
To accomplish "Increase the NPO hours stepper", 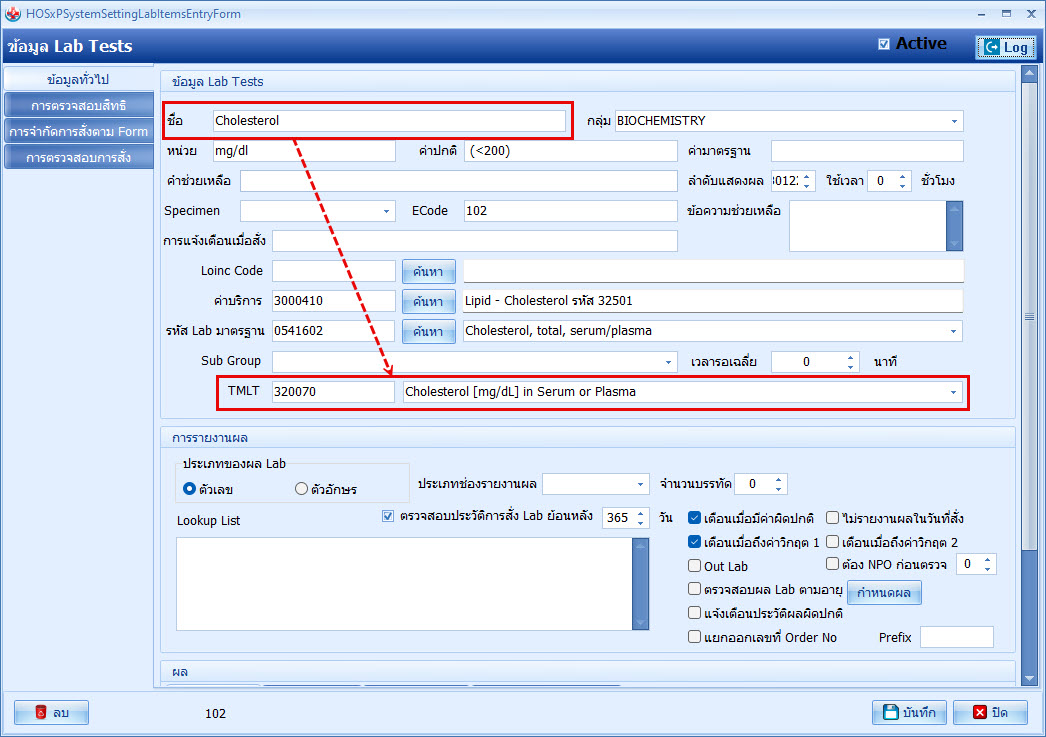I will pos(987,560).
